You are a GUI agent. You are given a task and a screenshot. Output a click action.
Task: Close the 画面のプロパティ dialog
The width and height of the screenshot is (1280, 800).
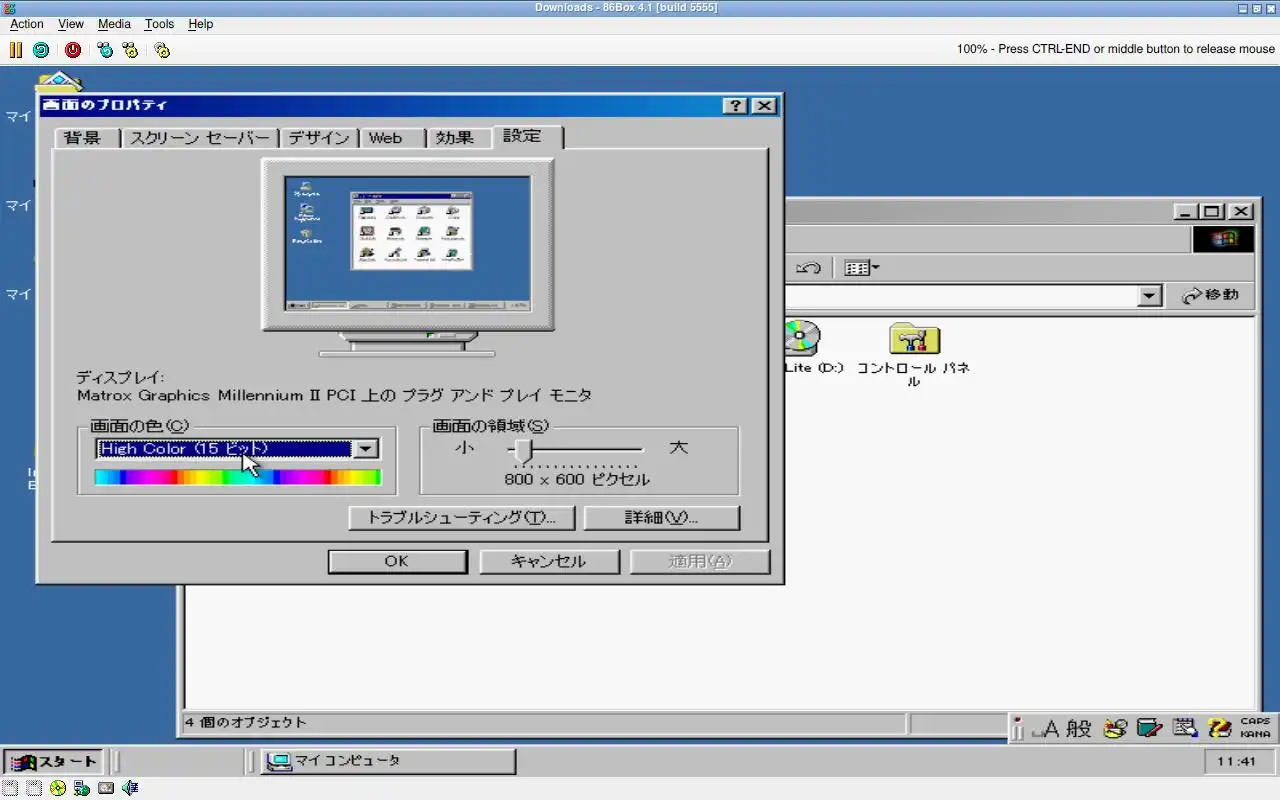coord(763,106)
